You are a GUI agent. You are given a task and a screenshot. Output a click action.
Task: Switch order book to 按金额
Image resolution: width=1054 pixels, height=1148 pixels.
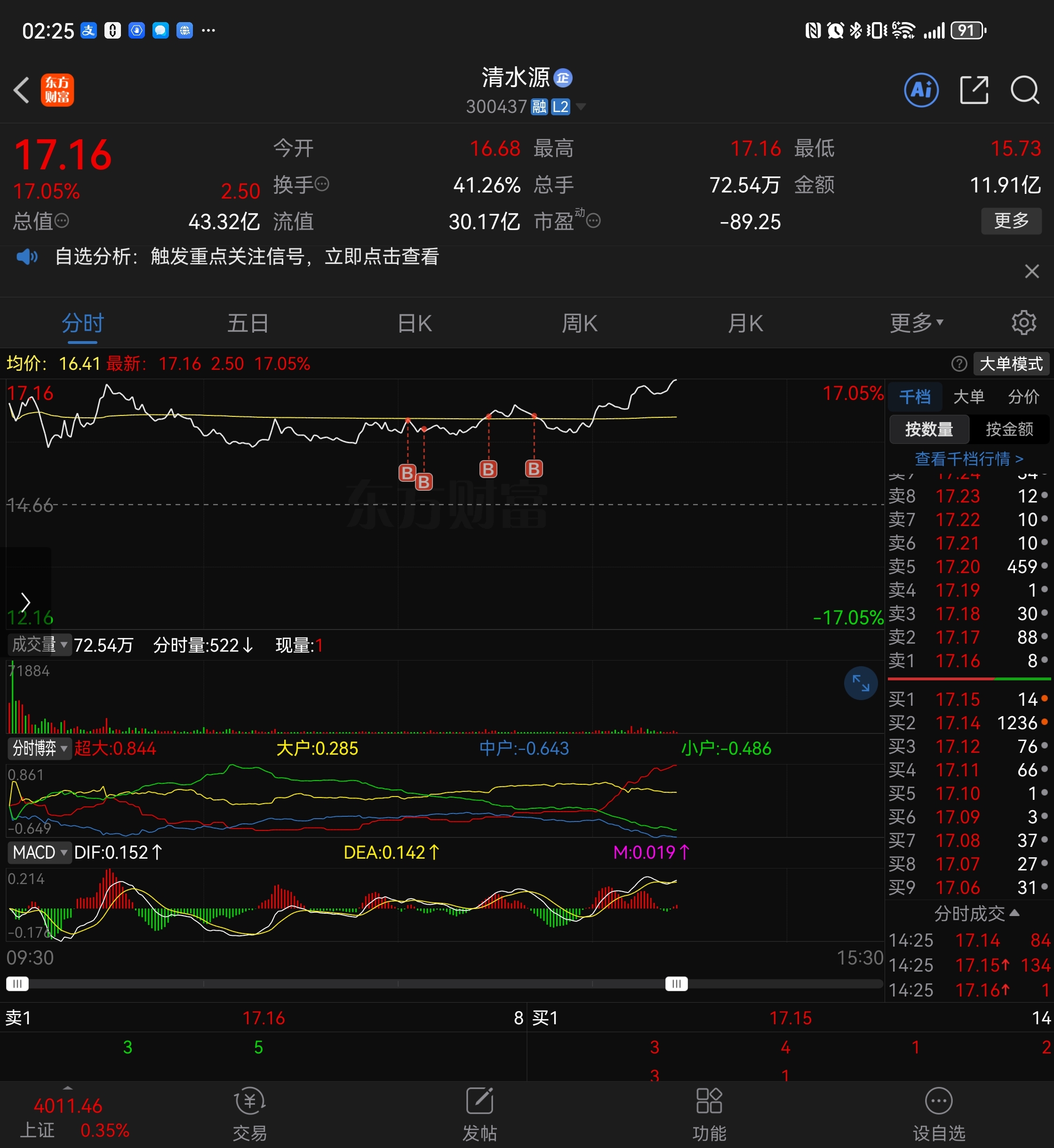coord(1009,429)
